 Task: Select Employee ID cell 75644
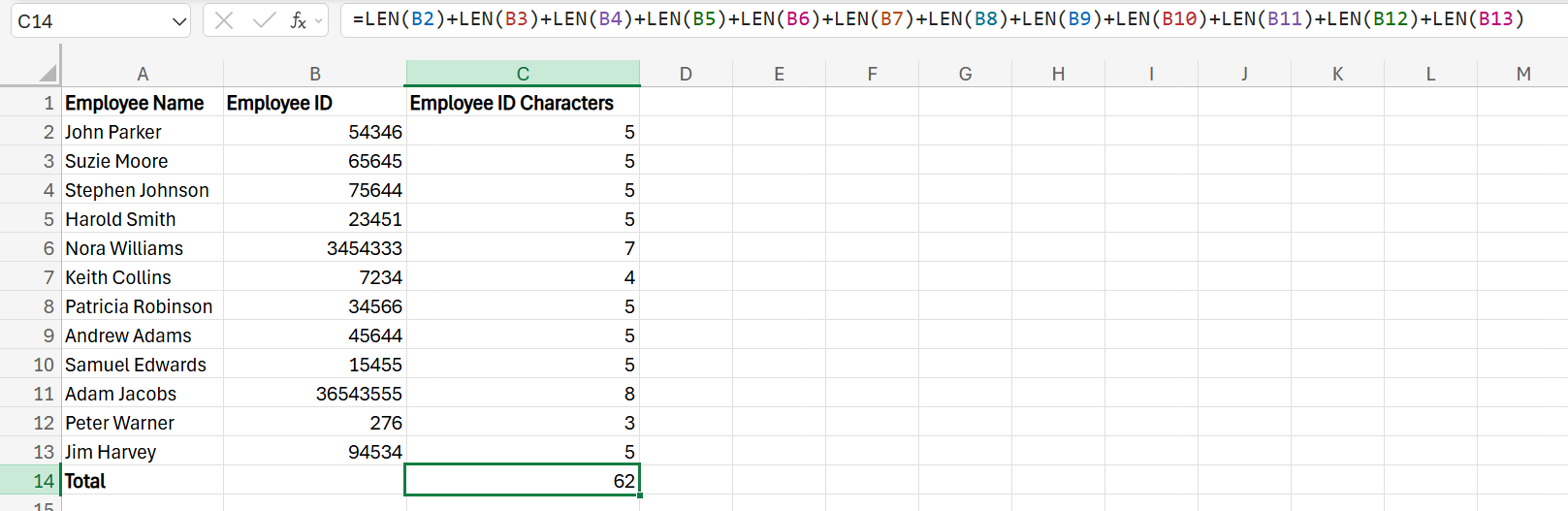coord(315,190)
